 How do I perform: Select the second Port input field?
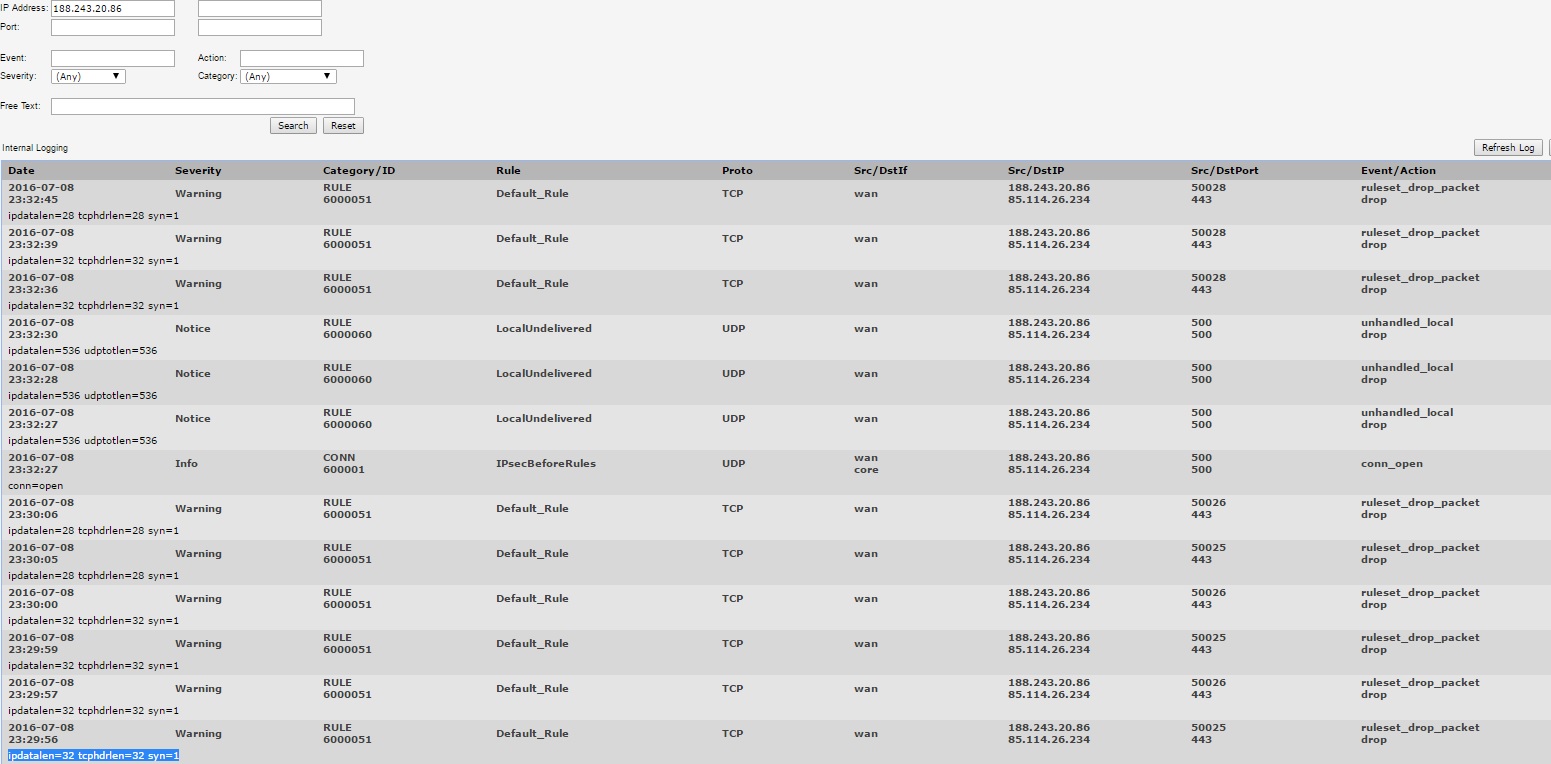[260, 28]
